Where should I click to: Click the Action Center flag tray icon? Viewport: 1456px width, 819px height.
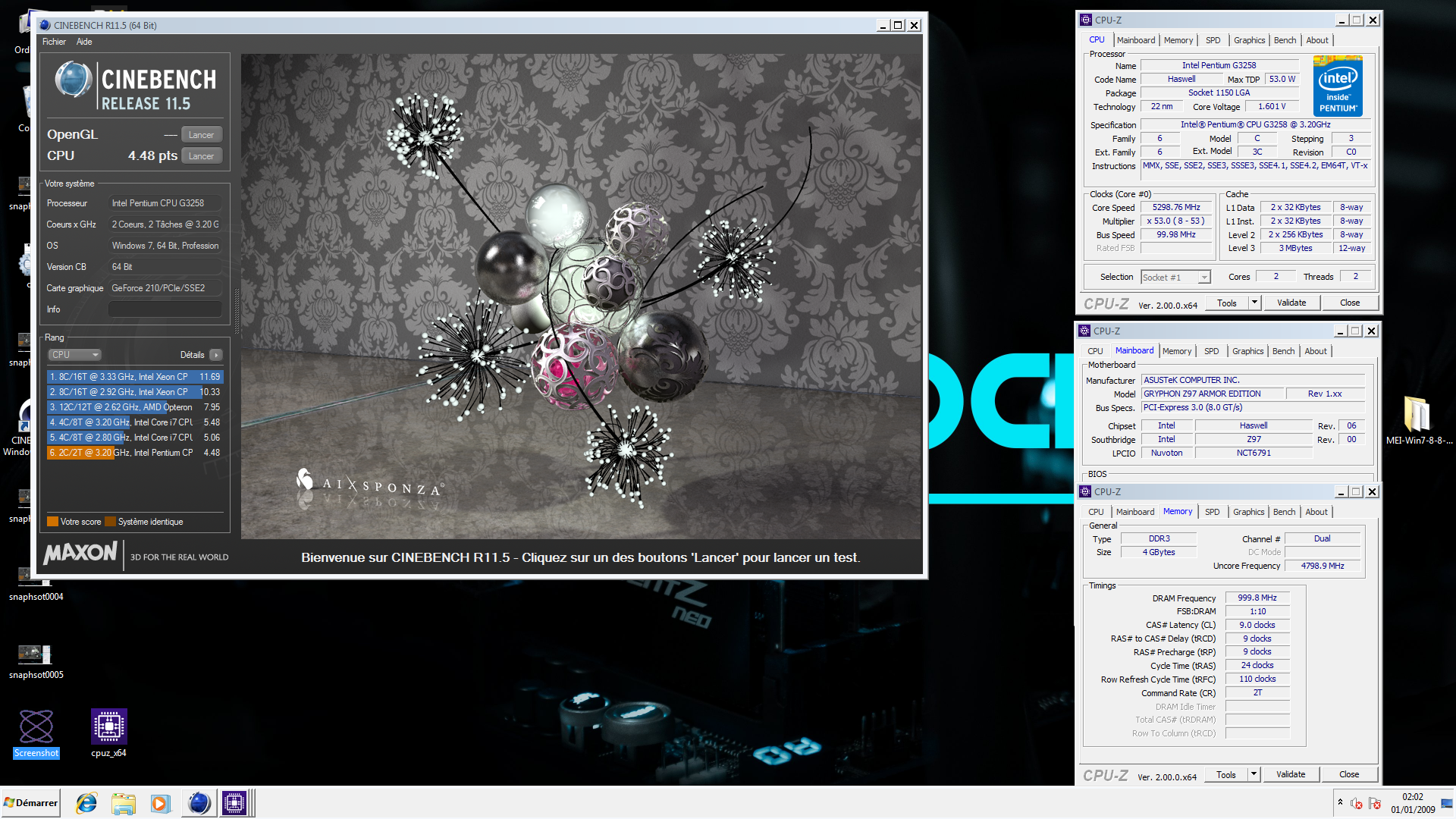[x=1375, y=803]
